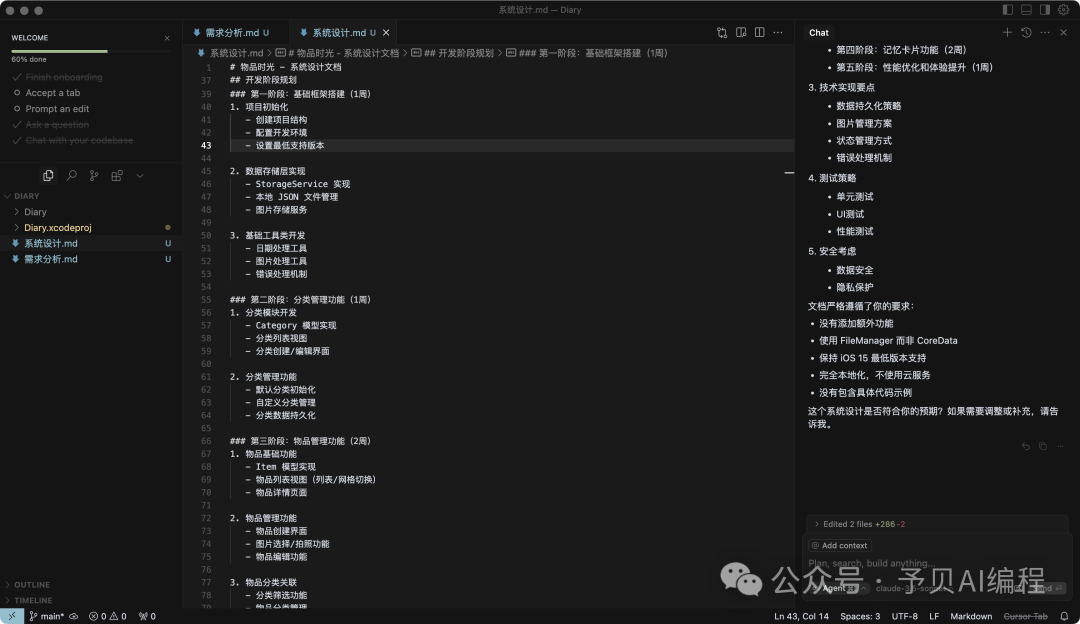Click publish to cloud sync icon
The image size is (1080, 624).
click(x=74, y=616)
